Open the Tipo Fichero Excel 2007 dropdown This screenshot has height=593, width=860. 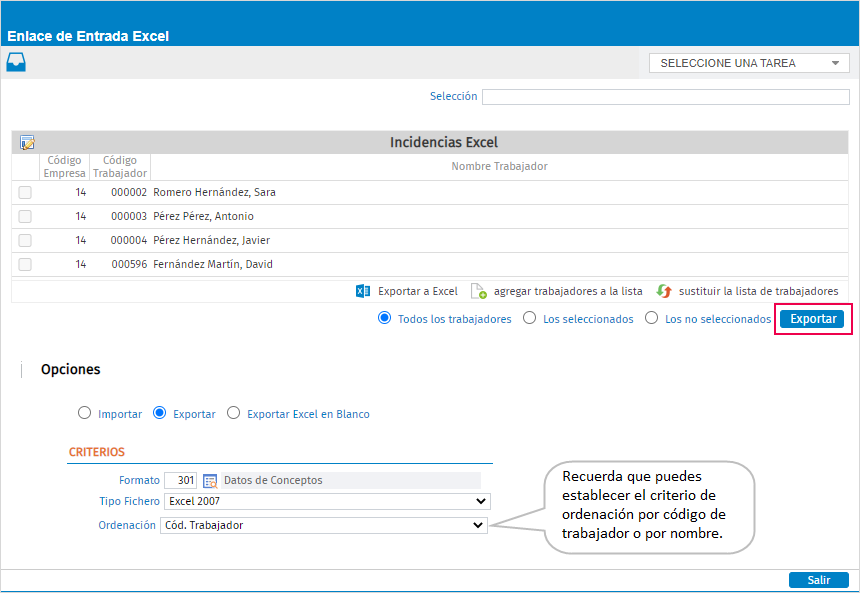pos(327,501)
